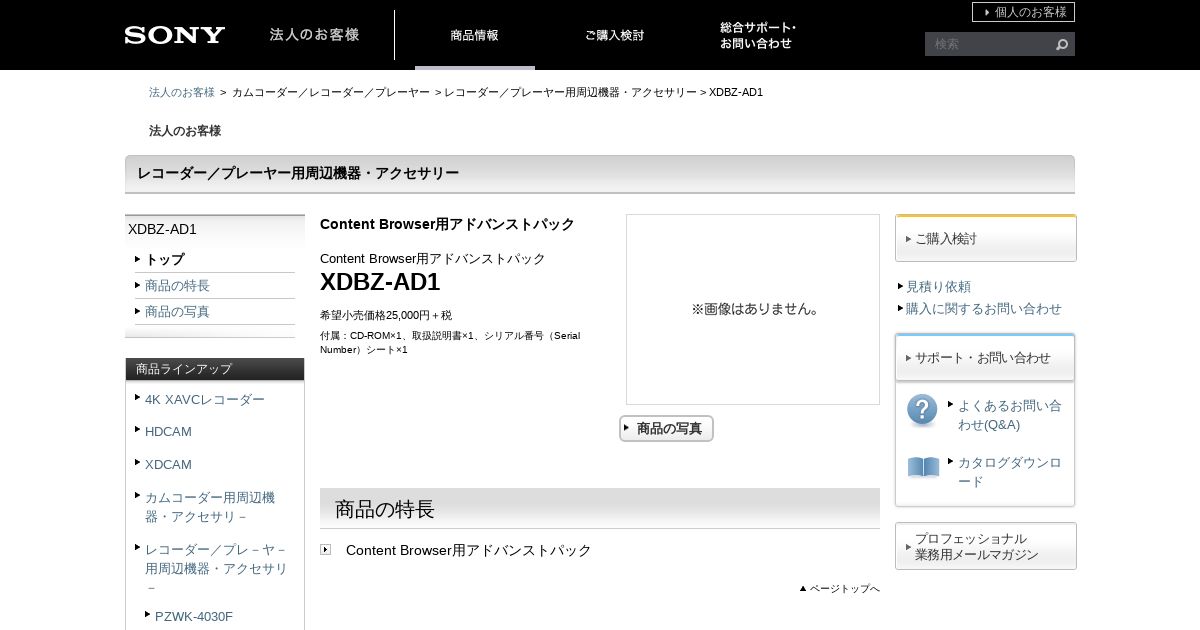This screenshot has height=630, width=1200.
Task: Click the 商品の写真 button below the image
Action: (x=666, y=428)
